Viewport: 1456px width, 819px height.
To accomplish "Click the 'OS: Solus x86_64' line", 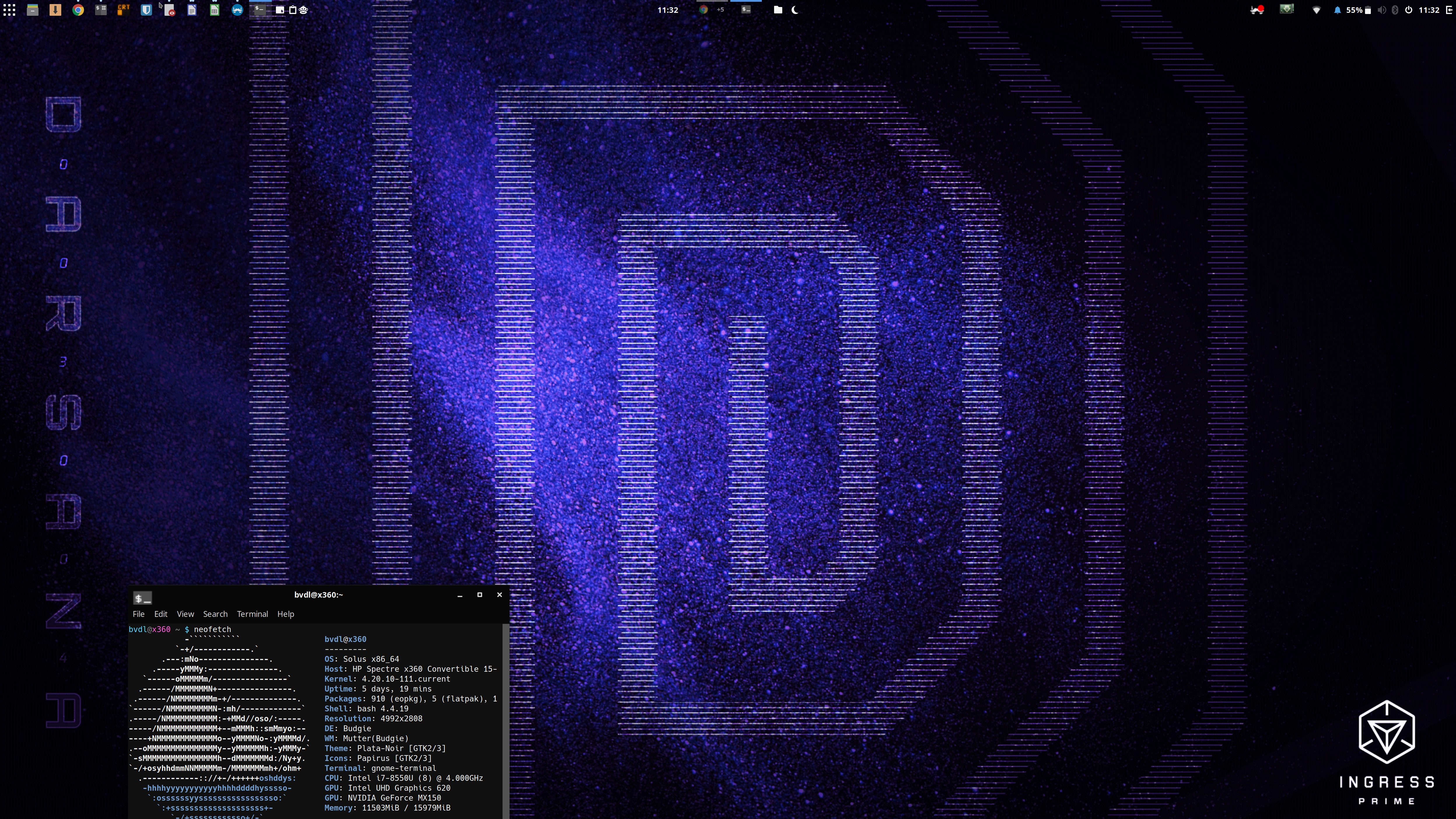I will tap(362, 659).
